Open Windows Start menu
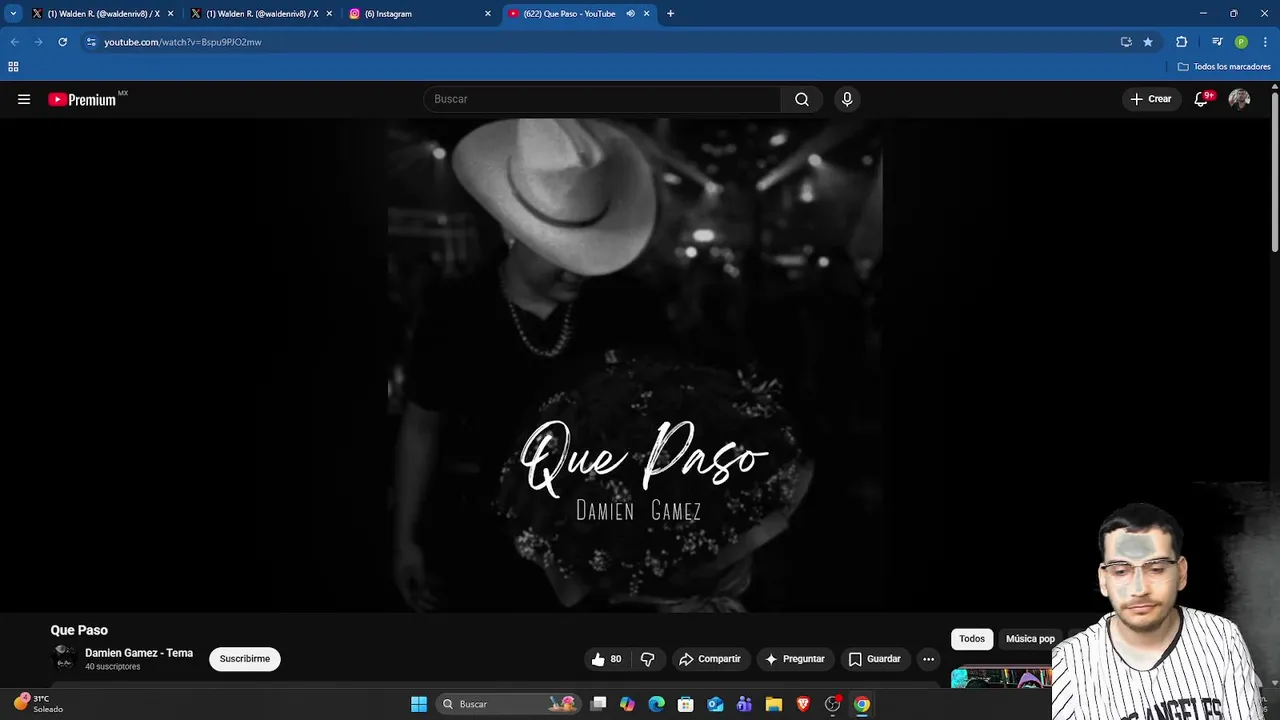 419,704
